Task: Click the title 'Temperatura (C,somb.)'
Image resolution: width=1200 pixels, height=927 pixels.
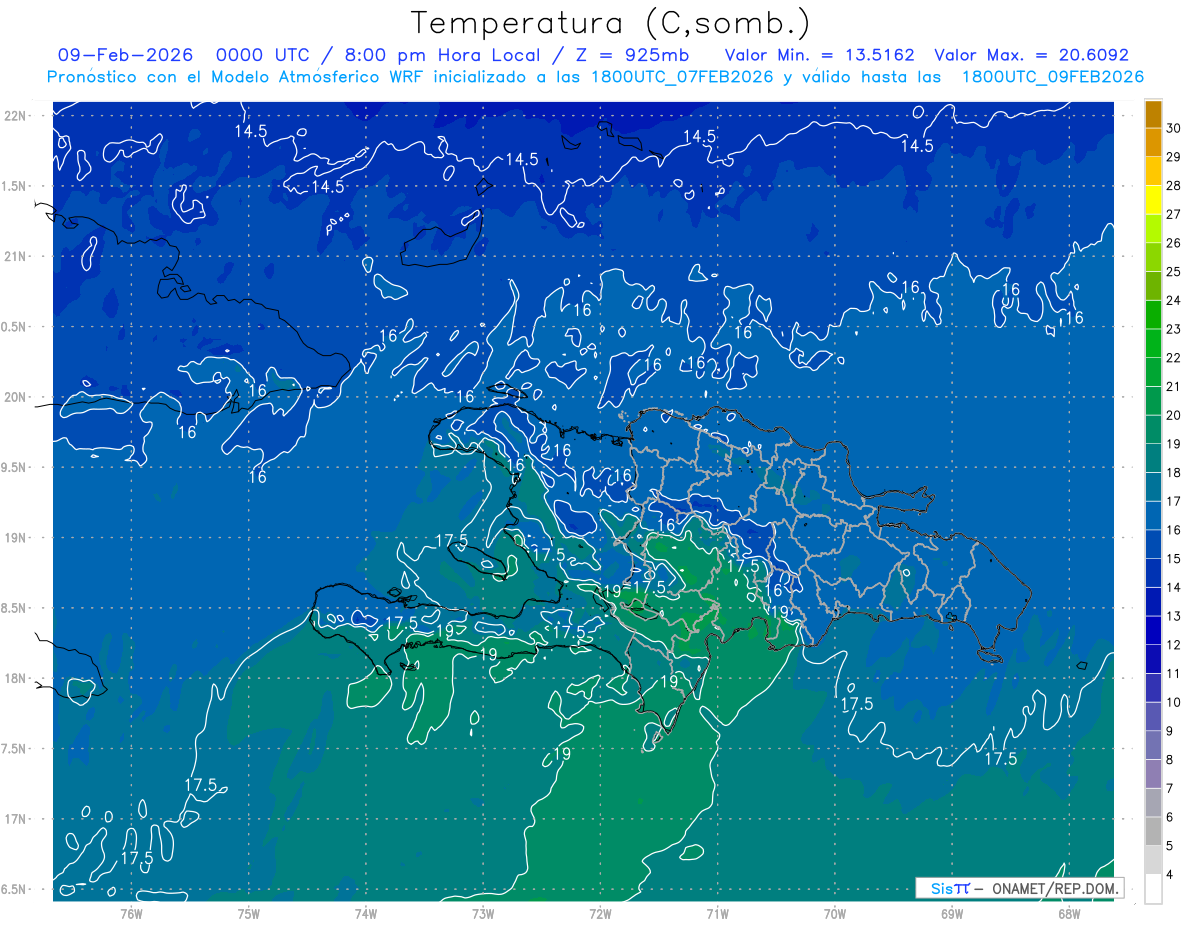Action: [x=611, y=23]
